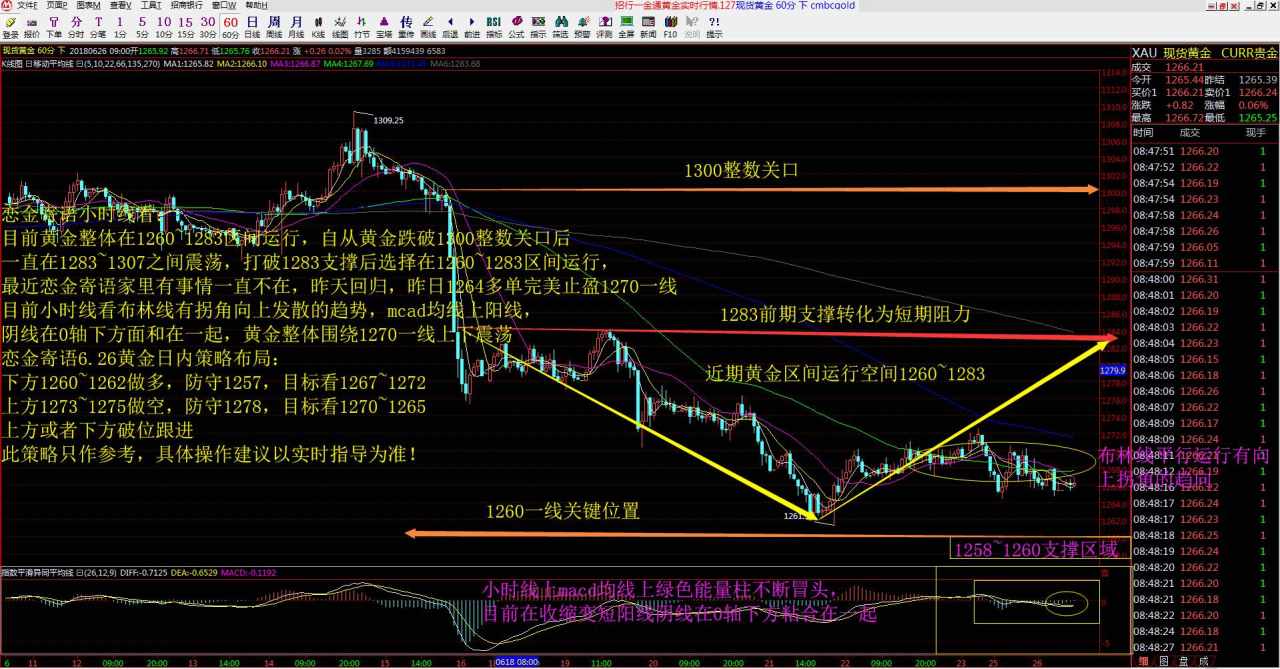Screen dimensions: 1280x669
Task: Click the 时间 column header
Action: coord(1143,133)
